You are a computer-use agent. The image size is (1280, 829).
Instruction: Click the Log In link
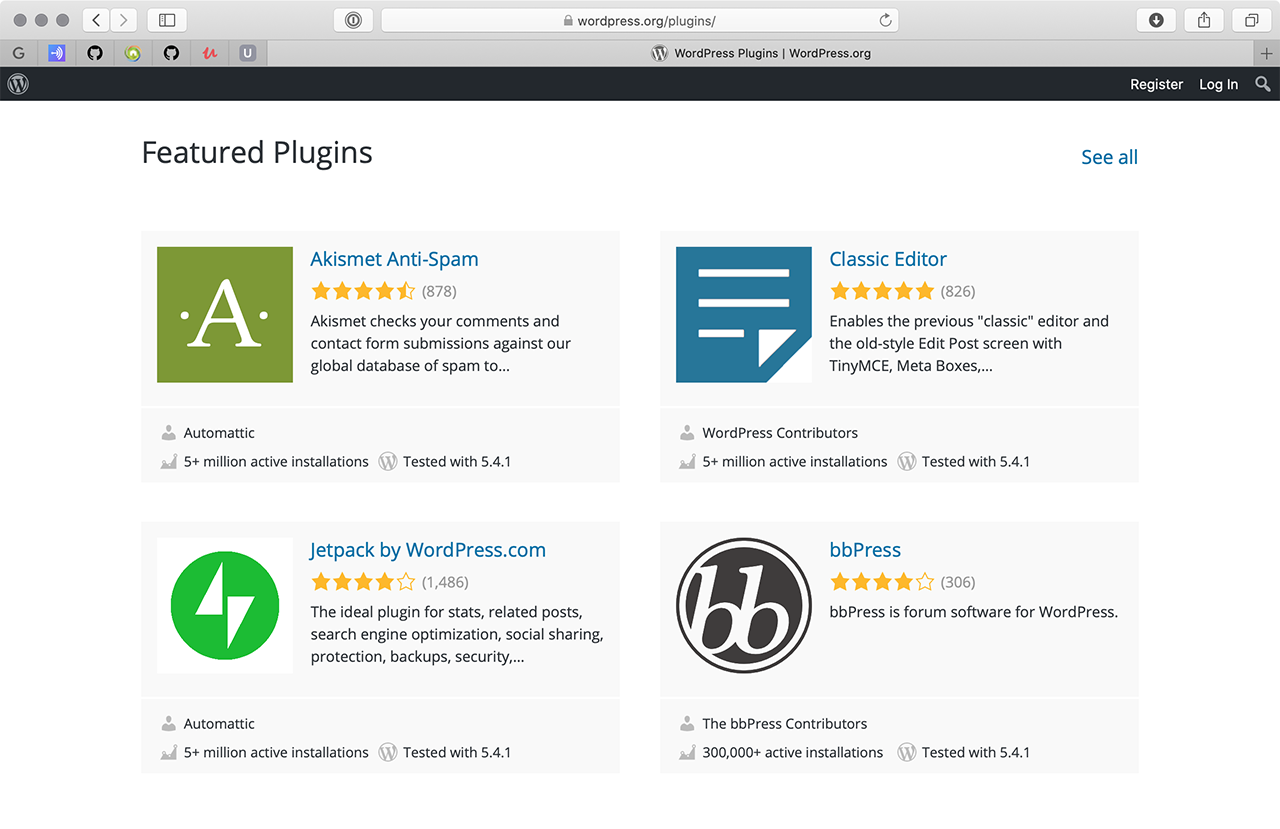(1219, 84)
